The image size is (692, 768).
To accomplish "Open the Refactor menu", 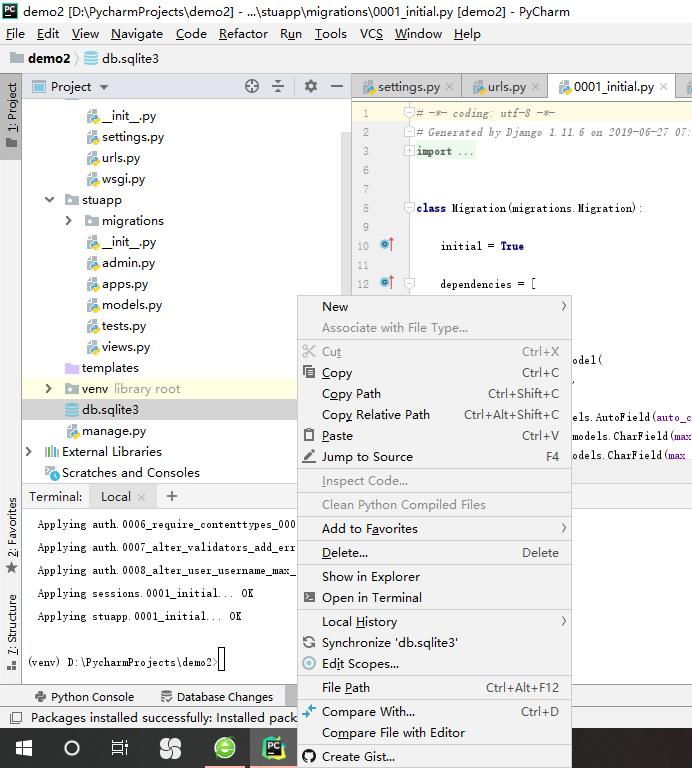I will tap(243, 34).
